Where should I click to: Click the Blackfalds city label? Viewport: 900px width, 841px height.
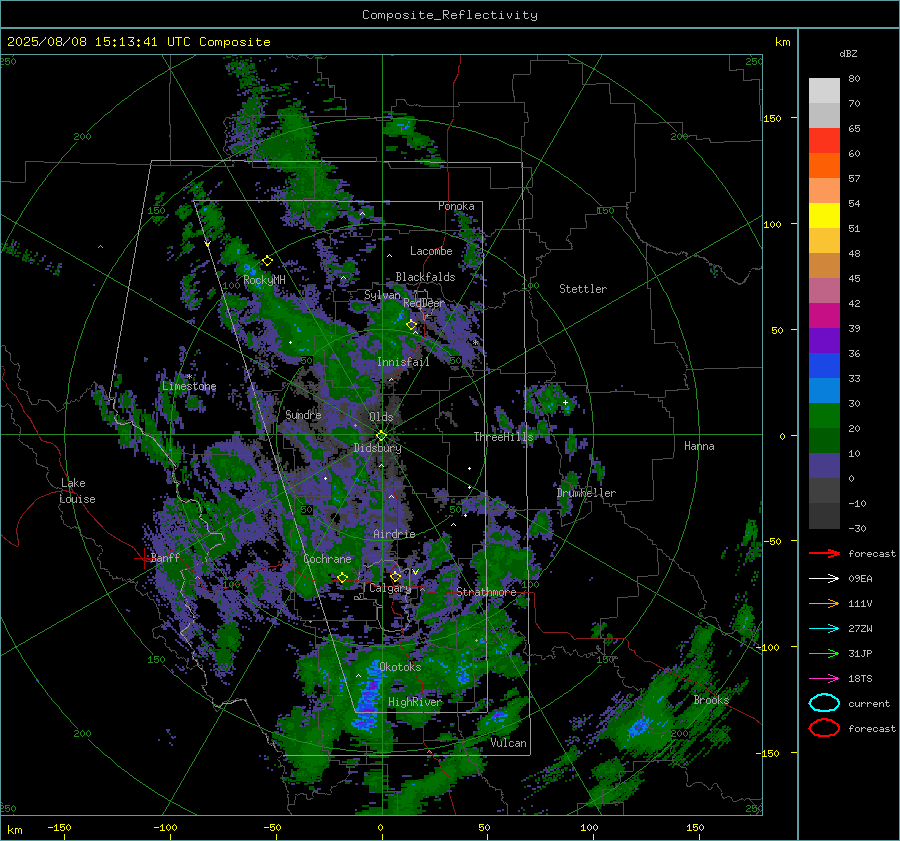pyautogui.click(x=425, y=277)
